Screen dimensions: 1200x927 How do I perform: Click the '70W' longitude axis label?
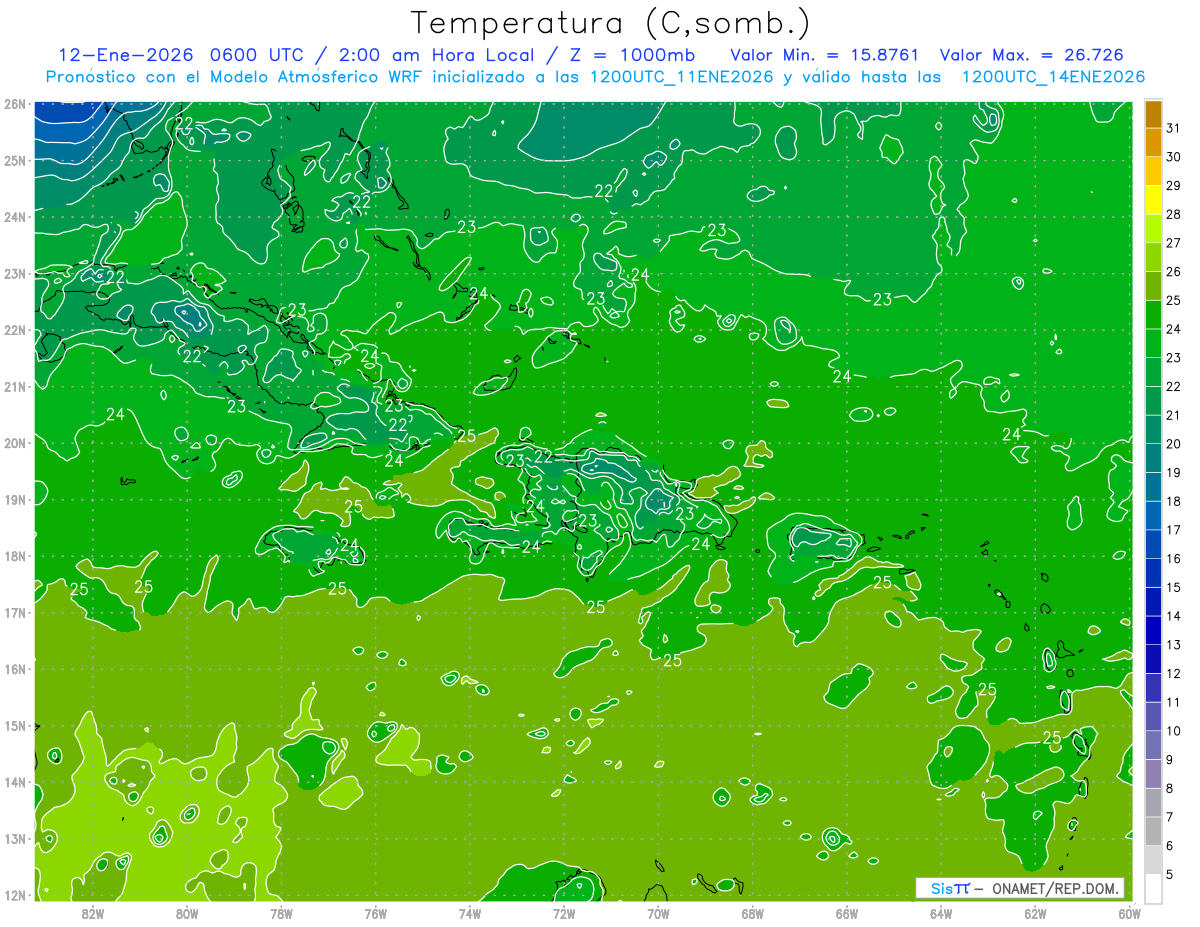[x=658, y=913]
